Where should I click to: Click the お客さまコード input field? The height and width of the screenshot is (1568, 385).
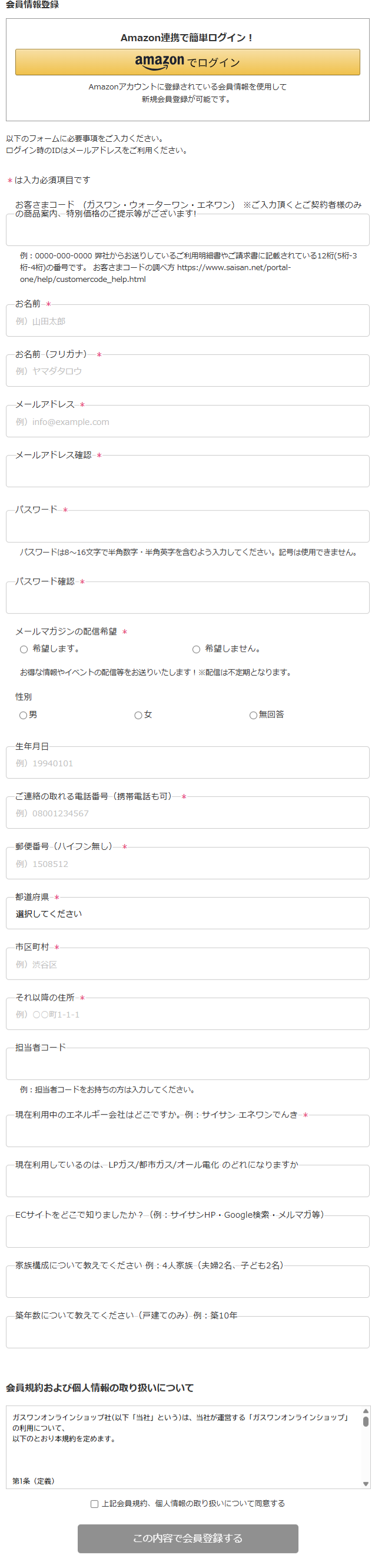pyautogui.click(x=188, y=231)
